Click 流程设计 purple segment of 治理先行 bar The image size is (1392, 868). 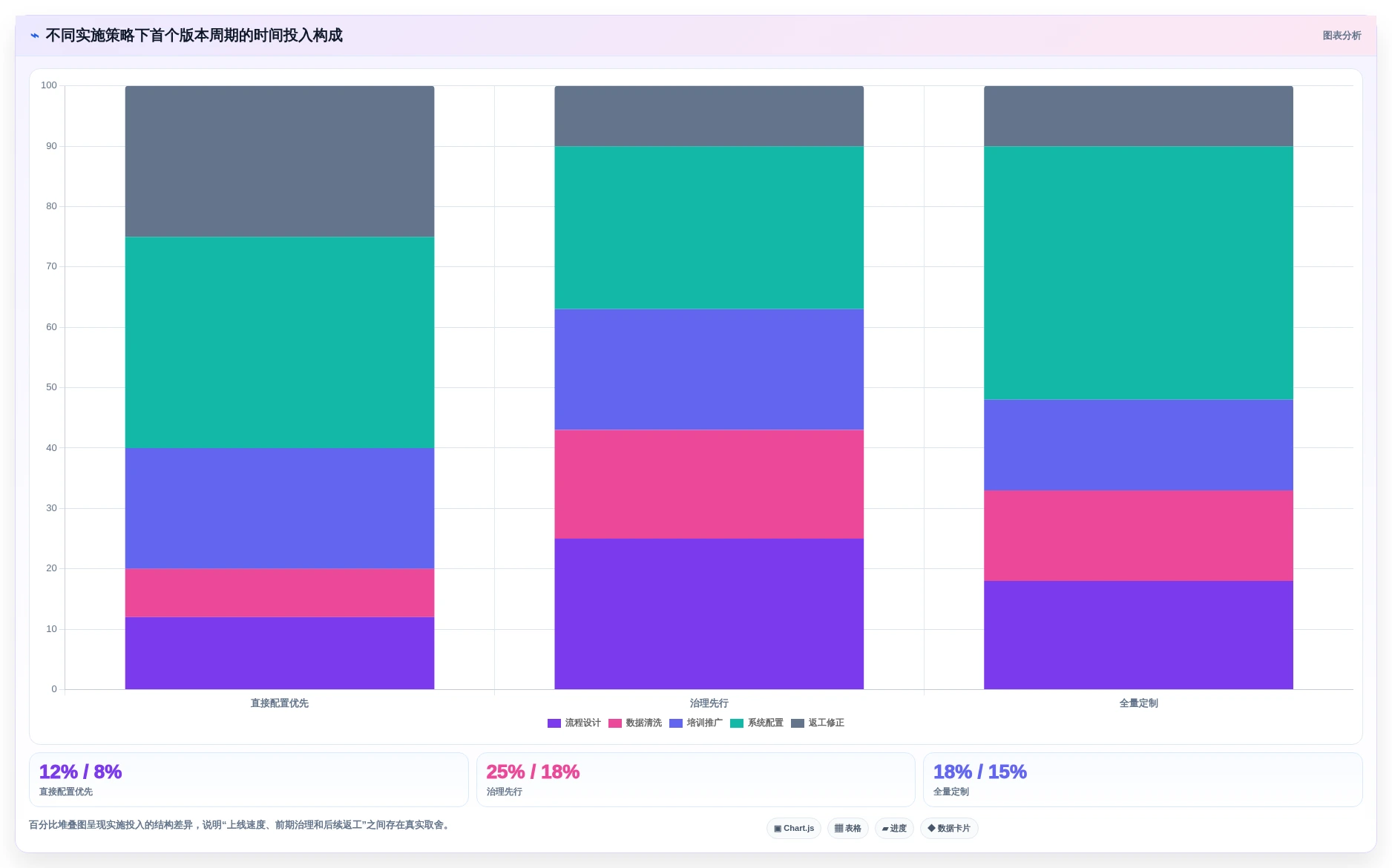[709, 614]
